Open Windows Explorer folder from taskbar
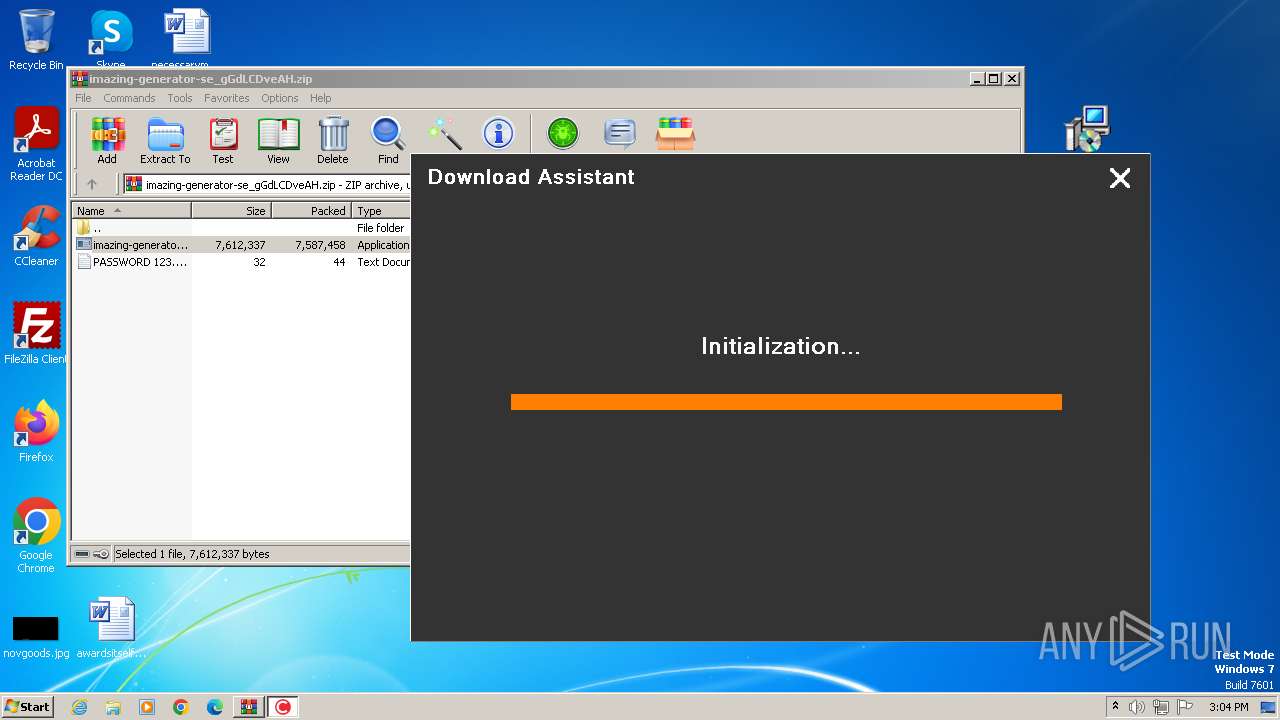 pos(113,707)
